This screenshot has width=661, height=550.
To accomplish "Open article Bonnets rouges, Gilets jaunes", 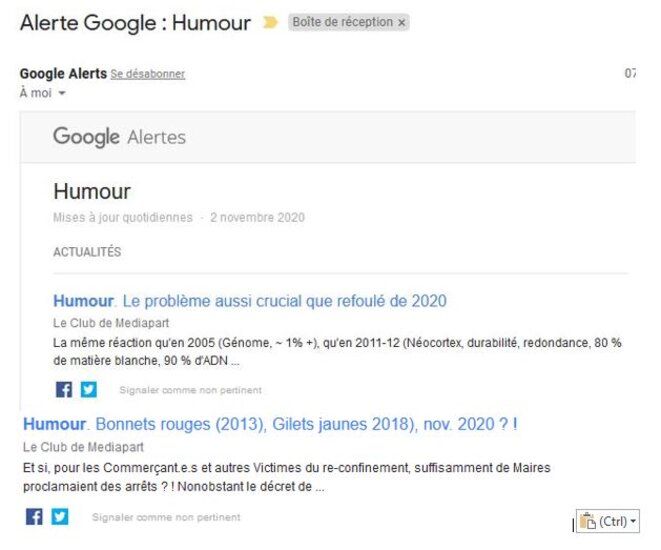I will 270,424.
